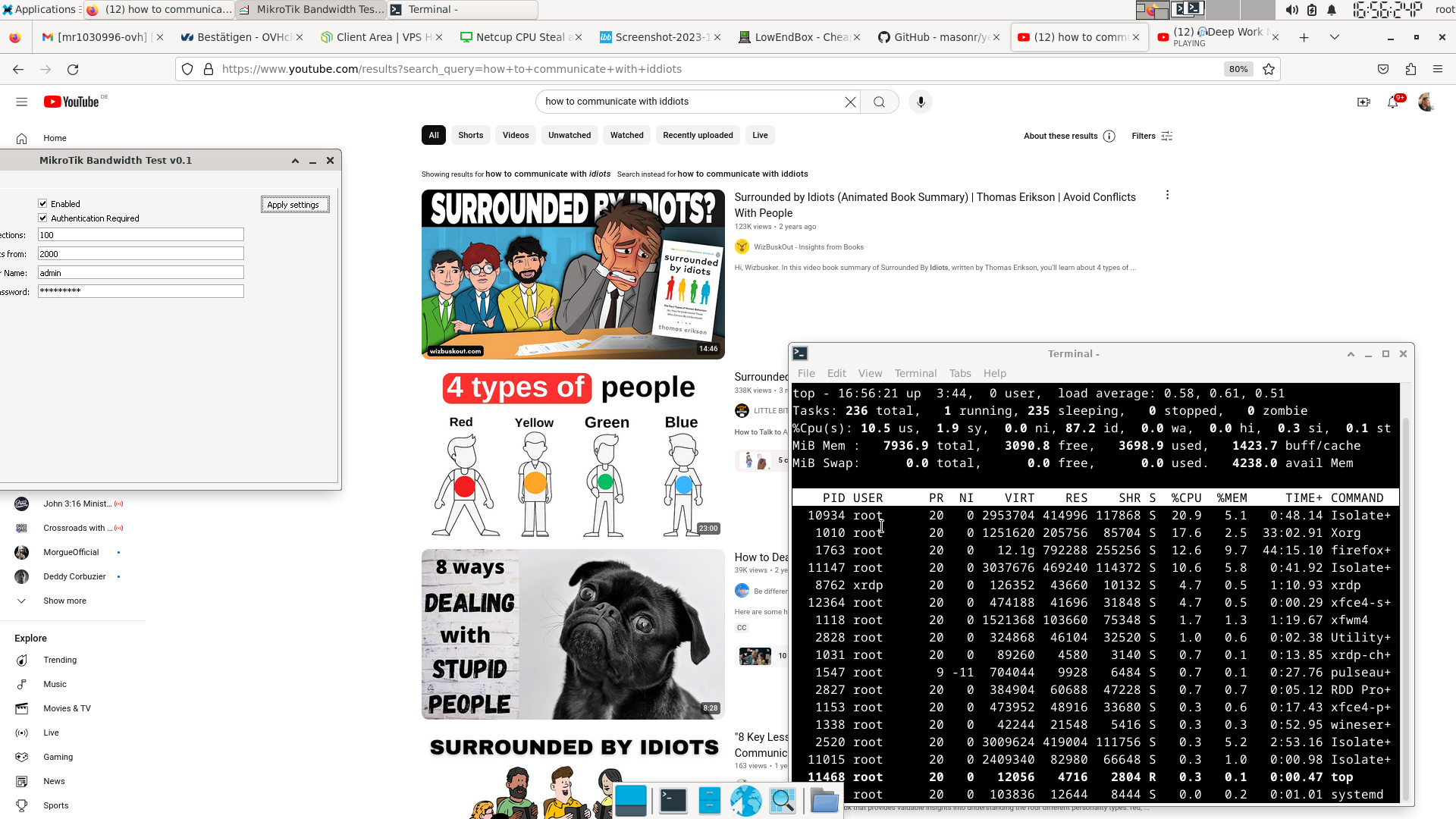
Task: Open WizBuskOut channel link
Action: click(x=808, y=247)
